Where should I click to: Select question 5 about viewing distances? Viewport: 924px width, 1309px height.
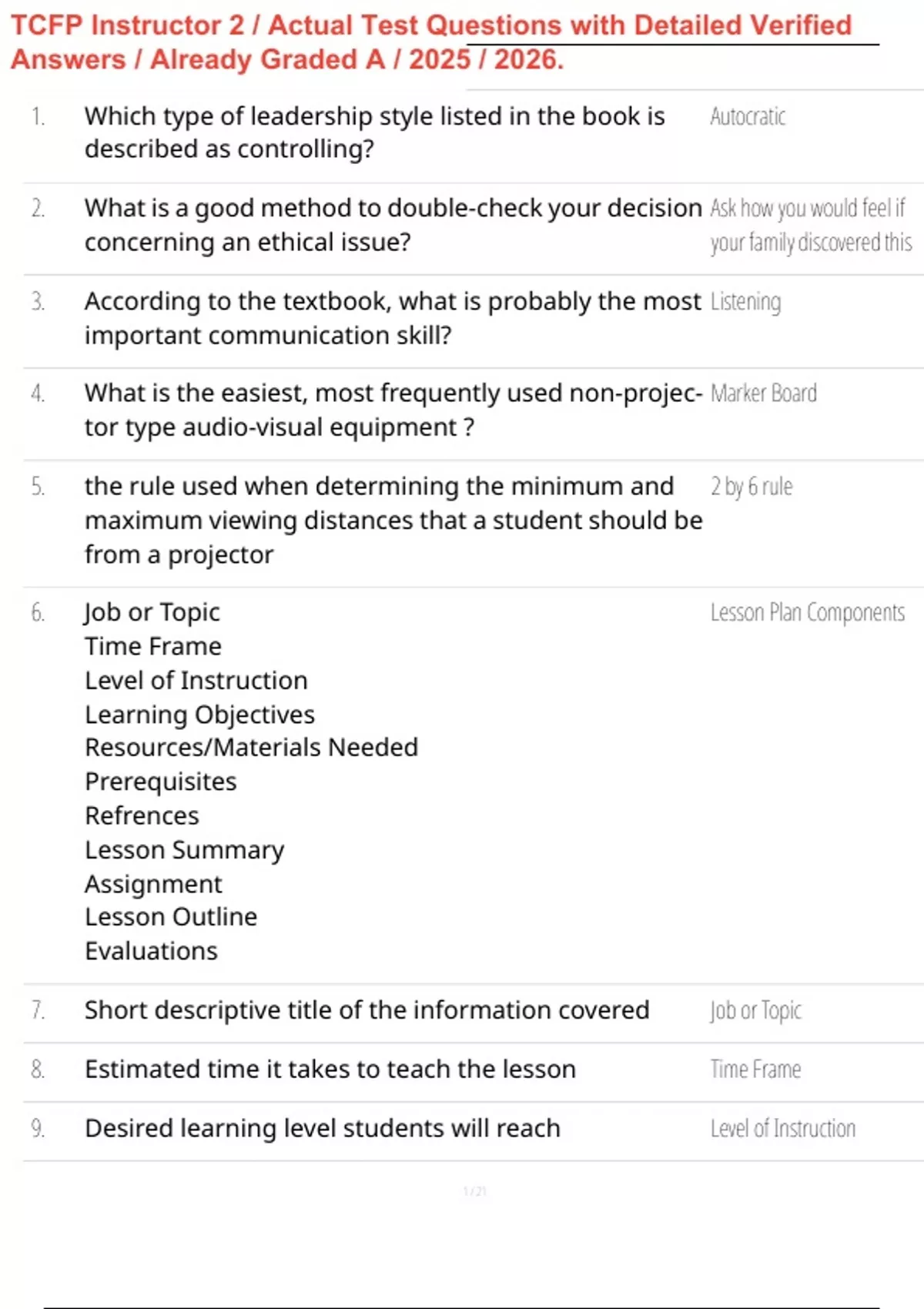point(393,521)
